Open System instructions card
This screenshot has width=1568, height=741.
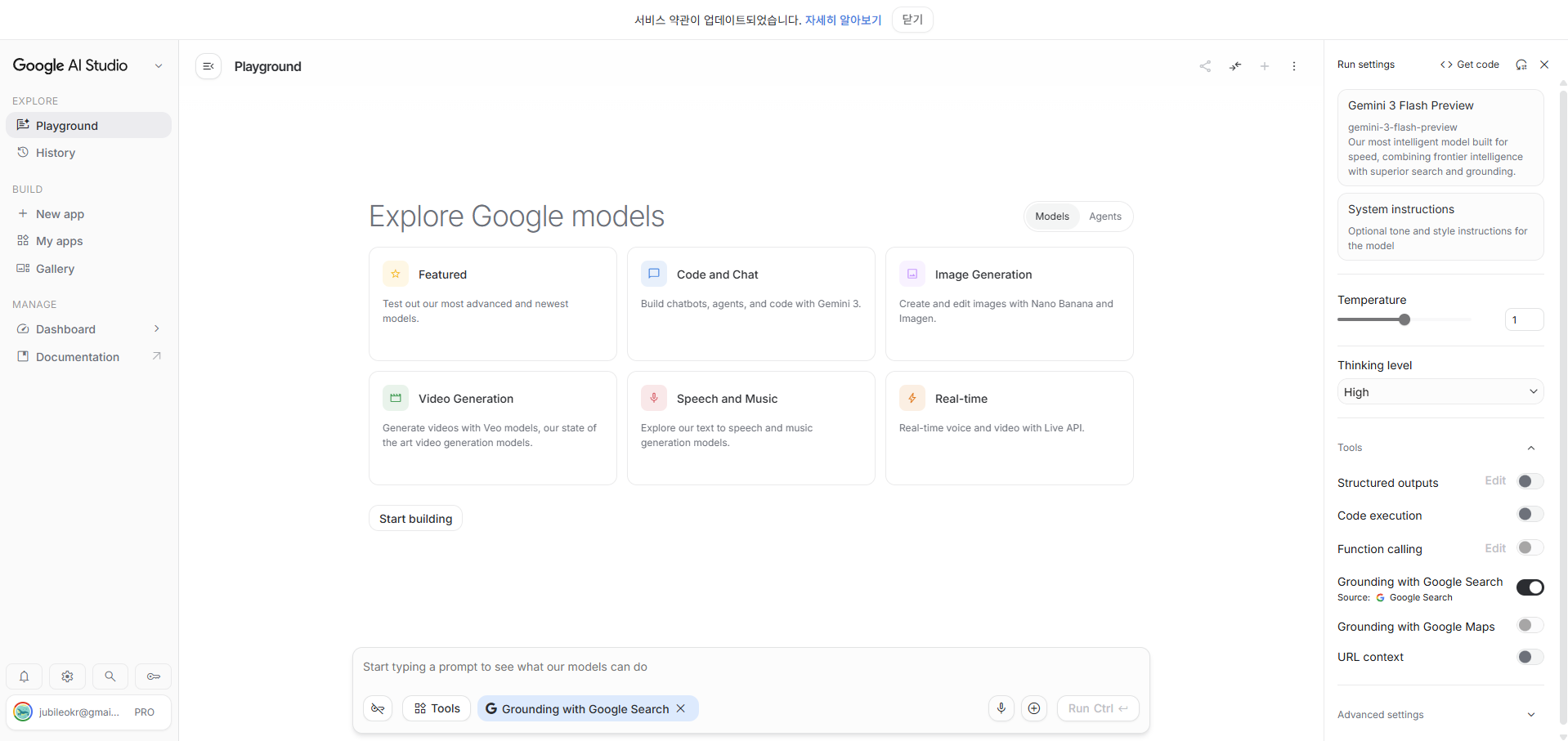point(1440,226)
